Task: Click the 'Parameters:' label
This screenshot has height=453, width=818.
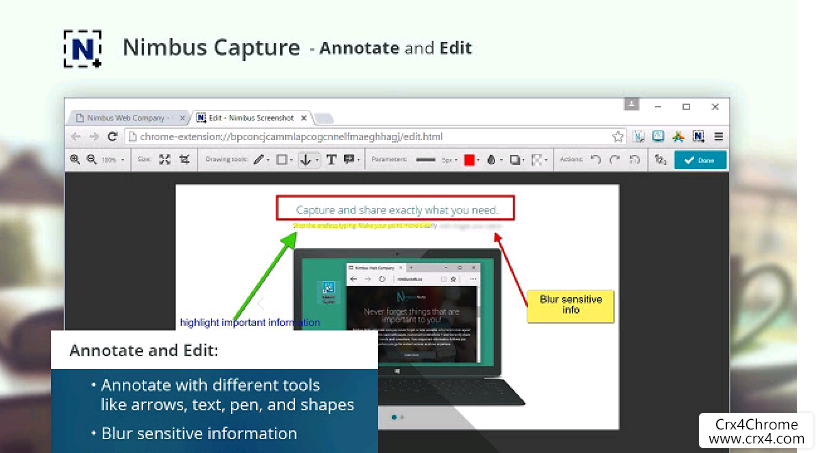Action: [389, 160]
